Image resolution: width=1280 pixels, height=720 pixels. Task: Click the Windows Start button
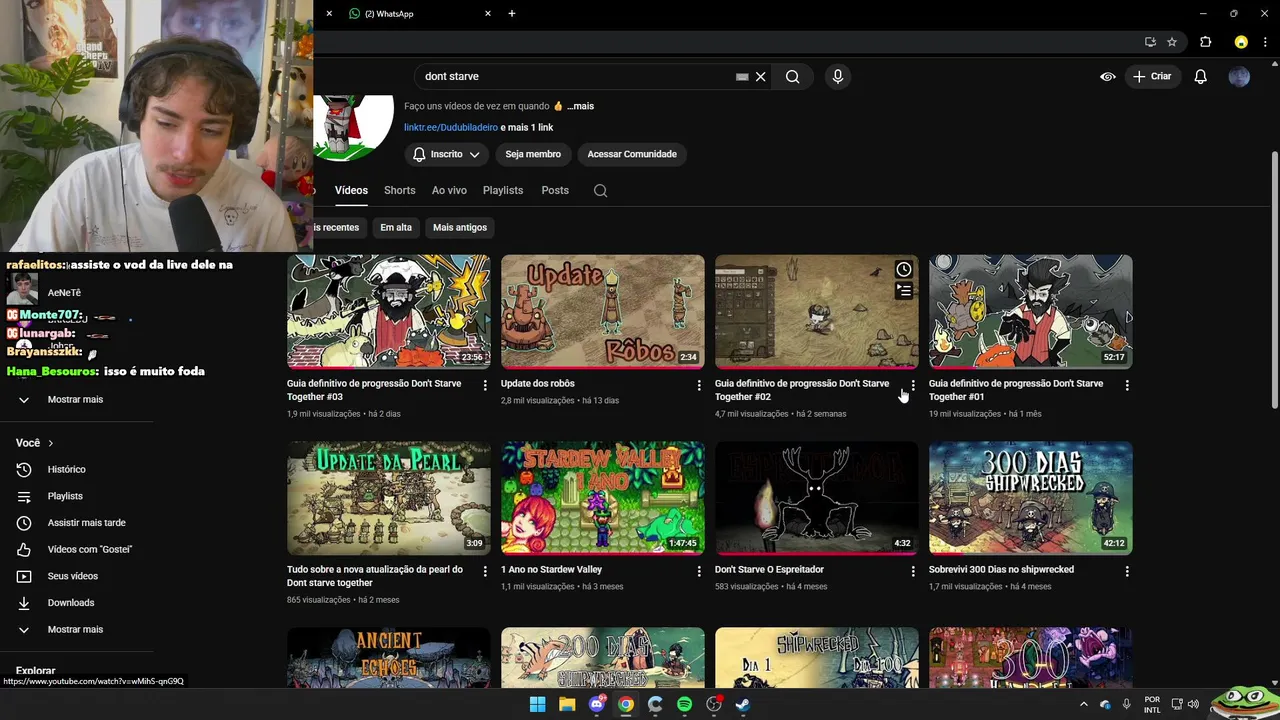tap(537, 704)
